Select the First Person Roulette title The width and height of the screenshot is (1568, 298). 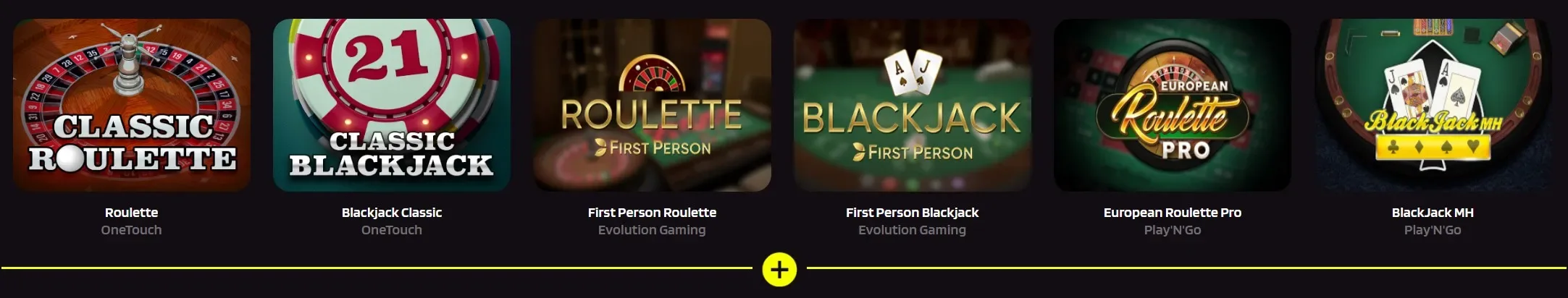652,213
